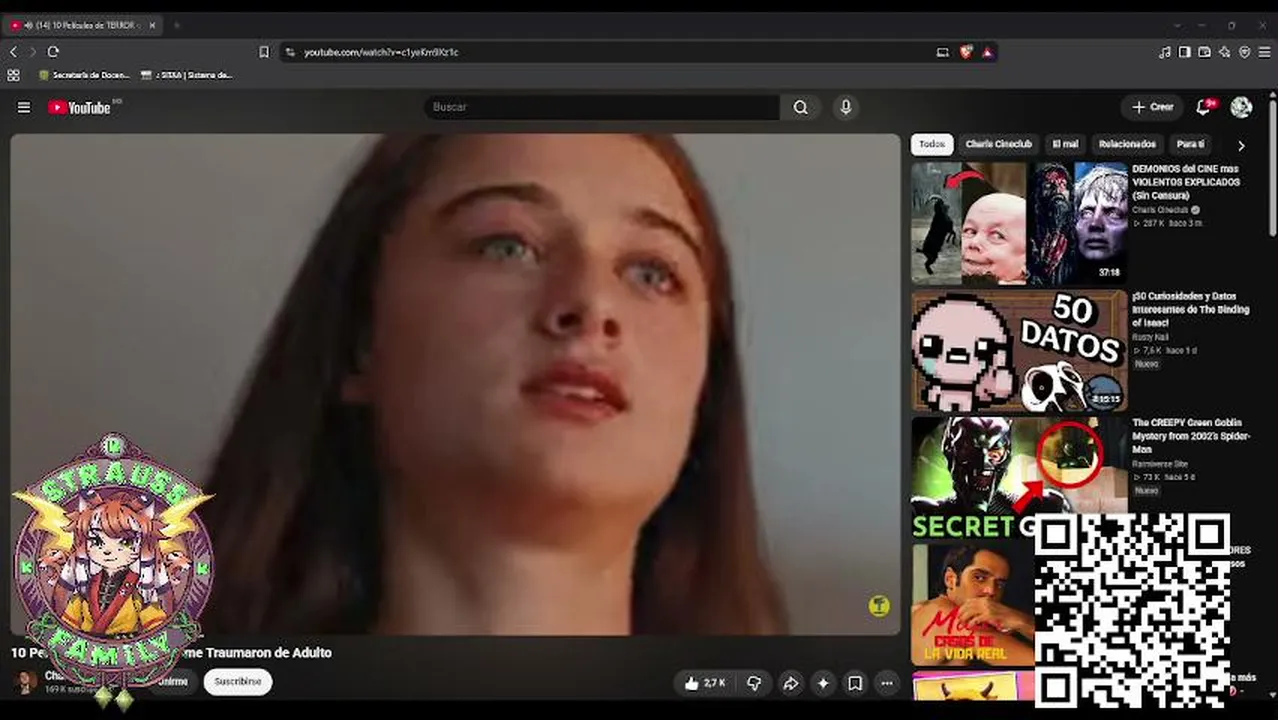Viewport: 1278px width, 720px height.
Task: Save the video with the bookmark icon
Action: pyautogui.click(x=855, y=683)
